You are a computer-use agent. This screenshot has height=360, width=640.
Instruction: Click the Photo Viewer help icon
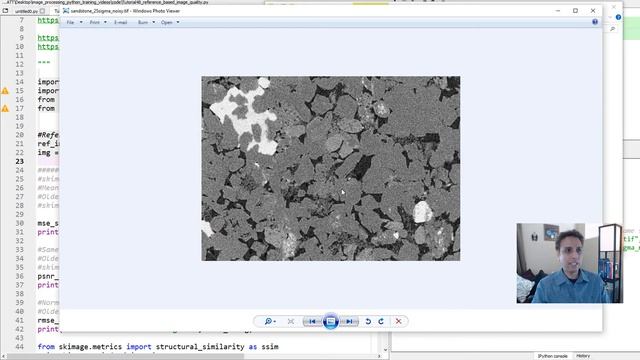[595, 22]
